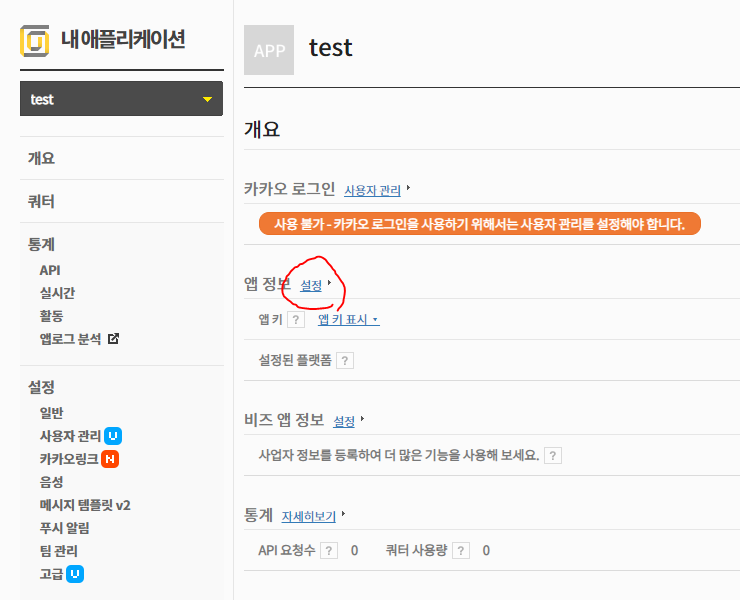Click the API 요청수 label
740x600 pixels.
[x=286, y=550]
